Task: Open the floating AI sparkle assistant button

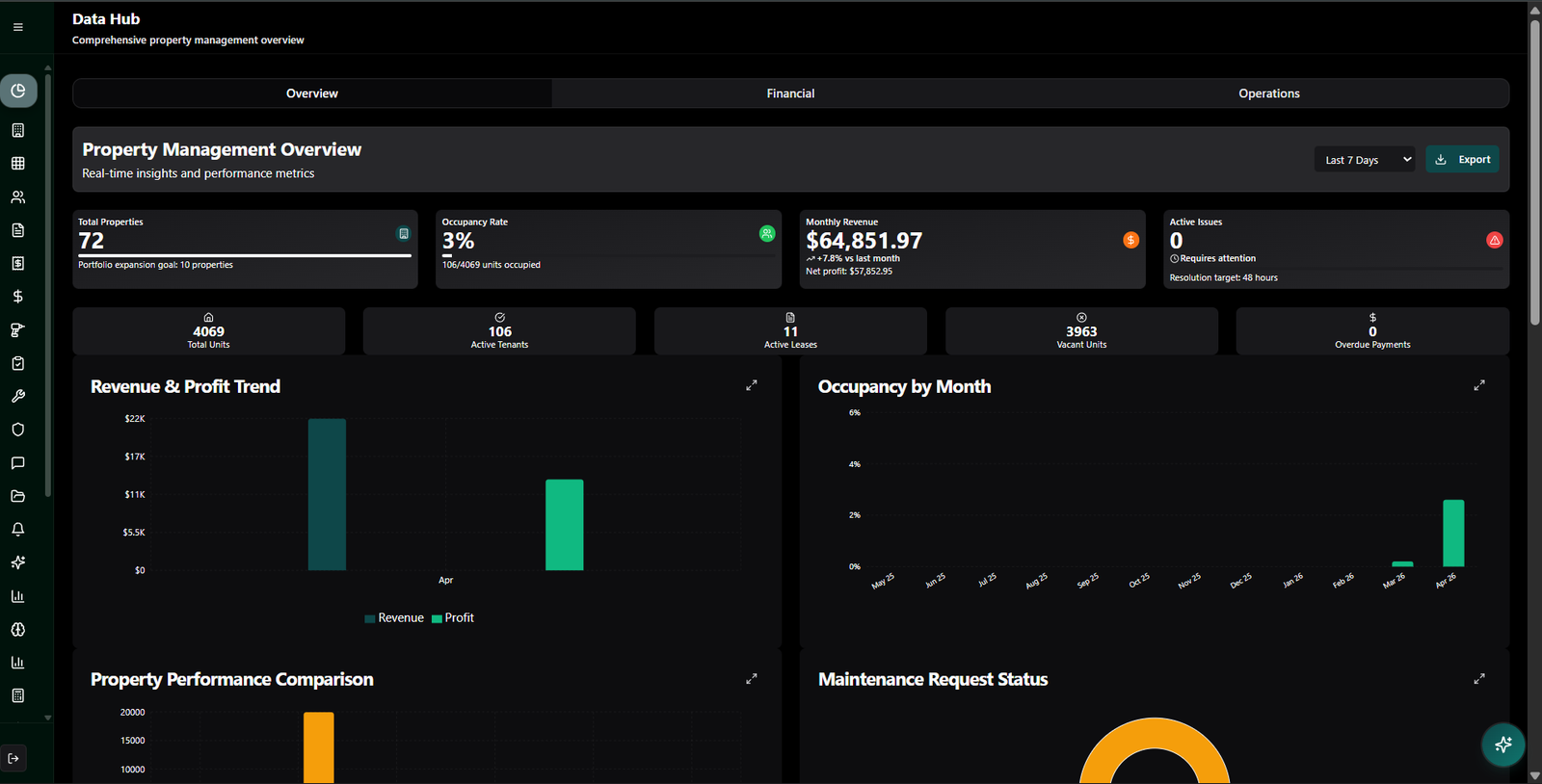Action: coord(1502,745)
